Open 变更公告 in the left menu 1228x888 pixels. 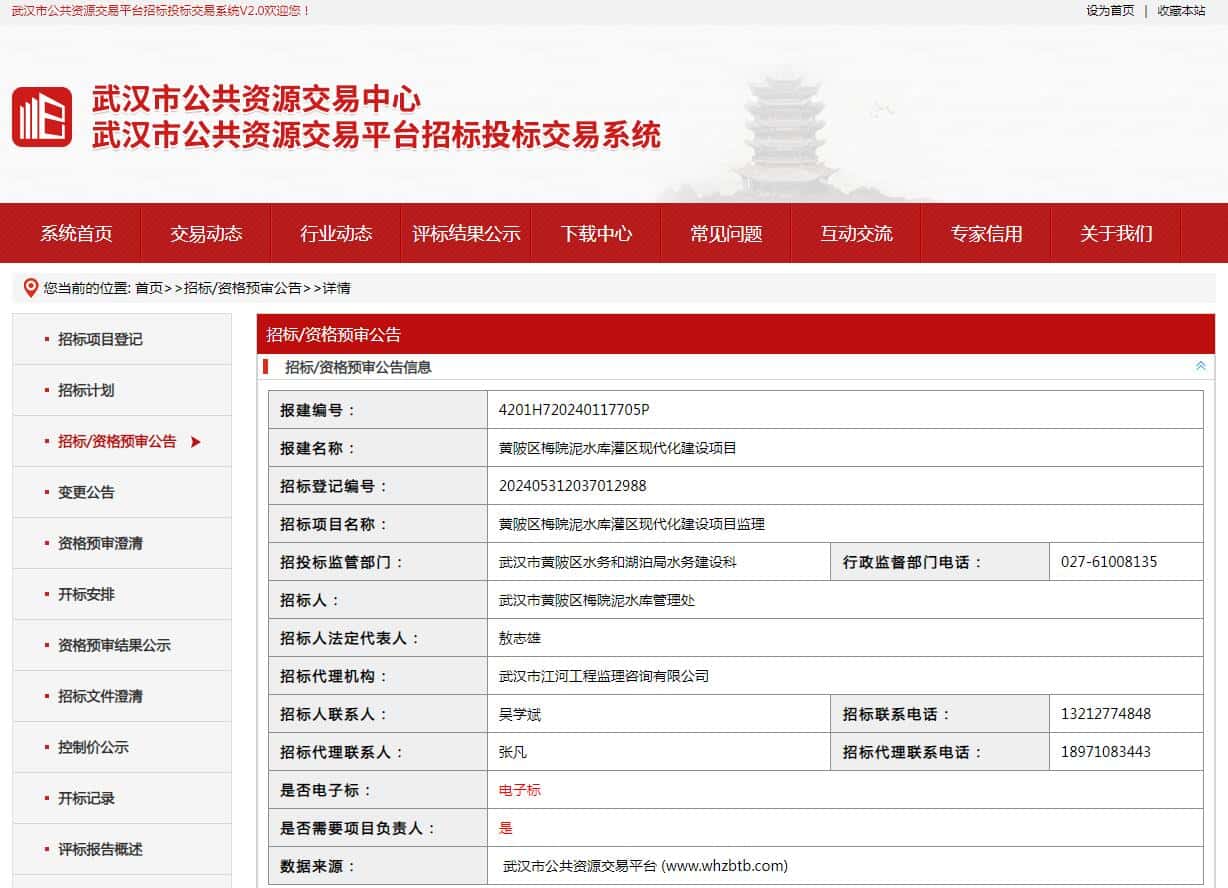click(86, 493)
